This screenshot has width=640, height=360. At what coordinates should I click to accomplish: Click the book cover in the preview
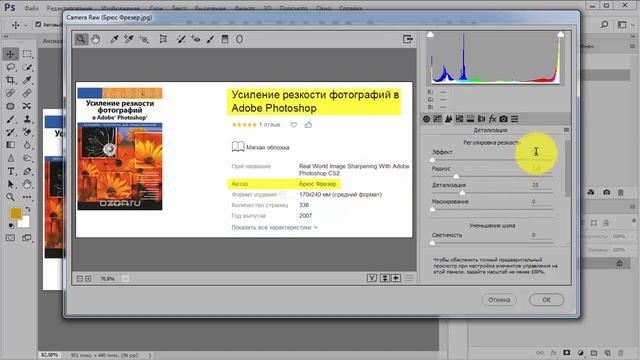[120, 149]
